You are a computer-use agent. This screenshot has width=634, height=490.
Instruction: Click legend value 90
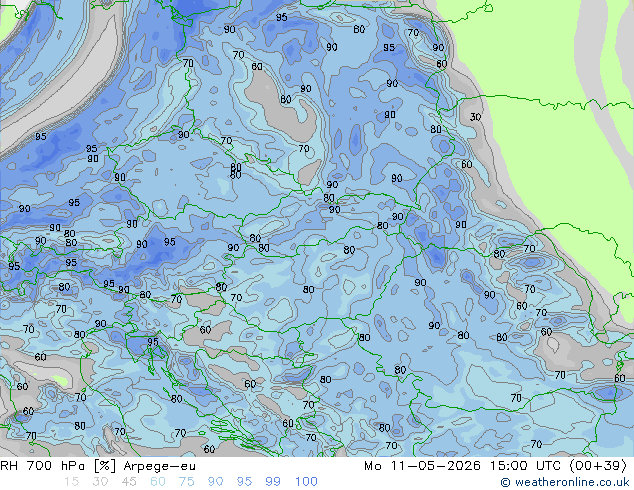tap(215, 482)
